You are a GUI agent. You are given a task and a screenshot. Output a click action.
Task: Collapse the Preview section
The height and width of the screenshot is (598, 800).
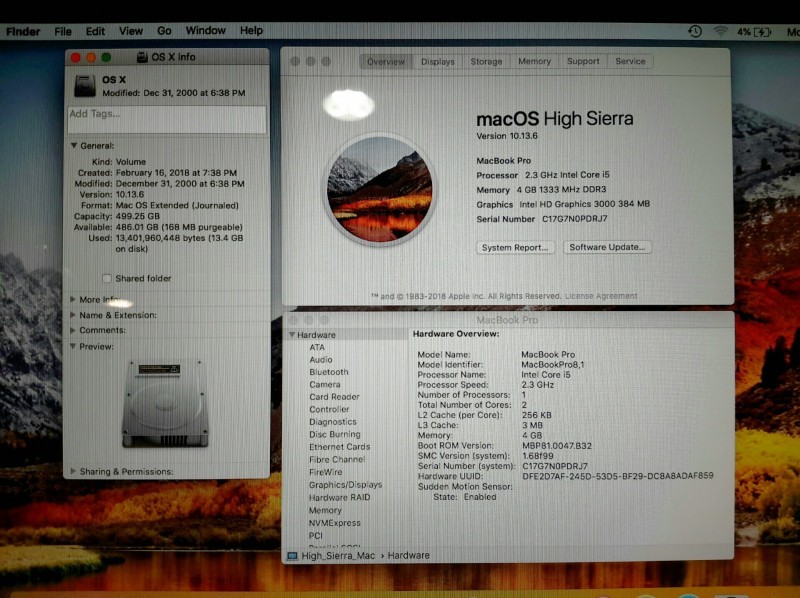[x=73, y=346]
